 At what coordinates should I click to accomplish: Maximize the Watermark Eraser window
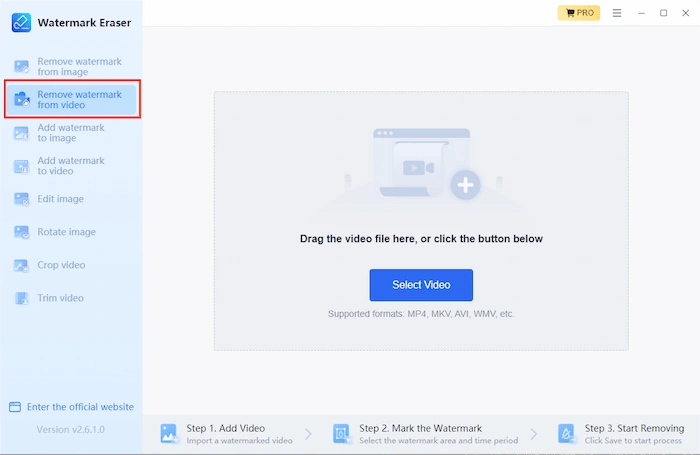tap(664, 13)
